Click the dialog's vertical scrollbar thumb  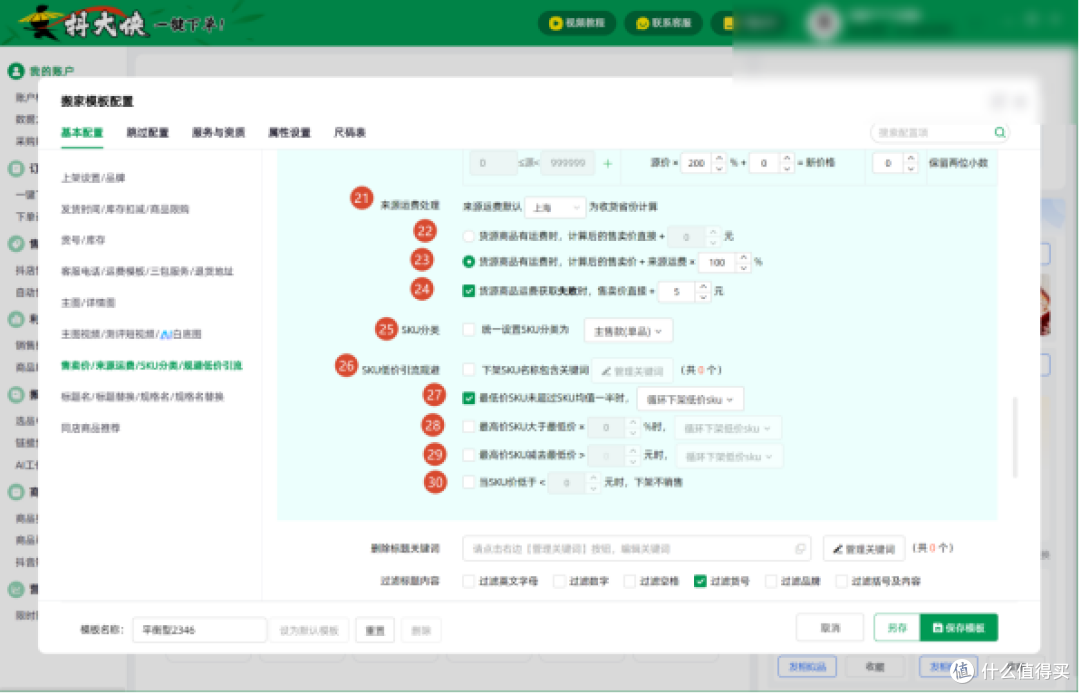1015,438
